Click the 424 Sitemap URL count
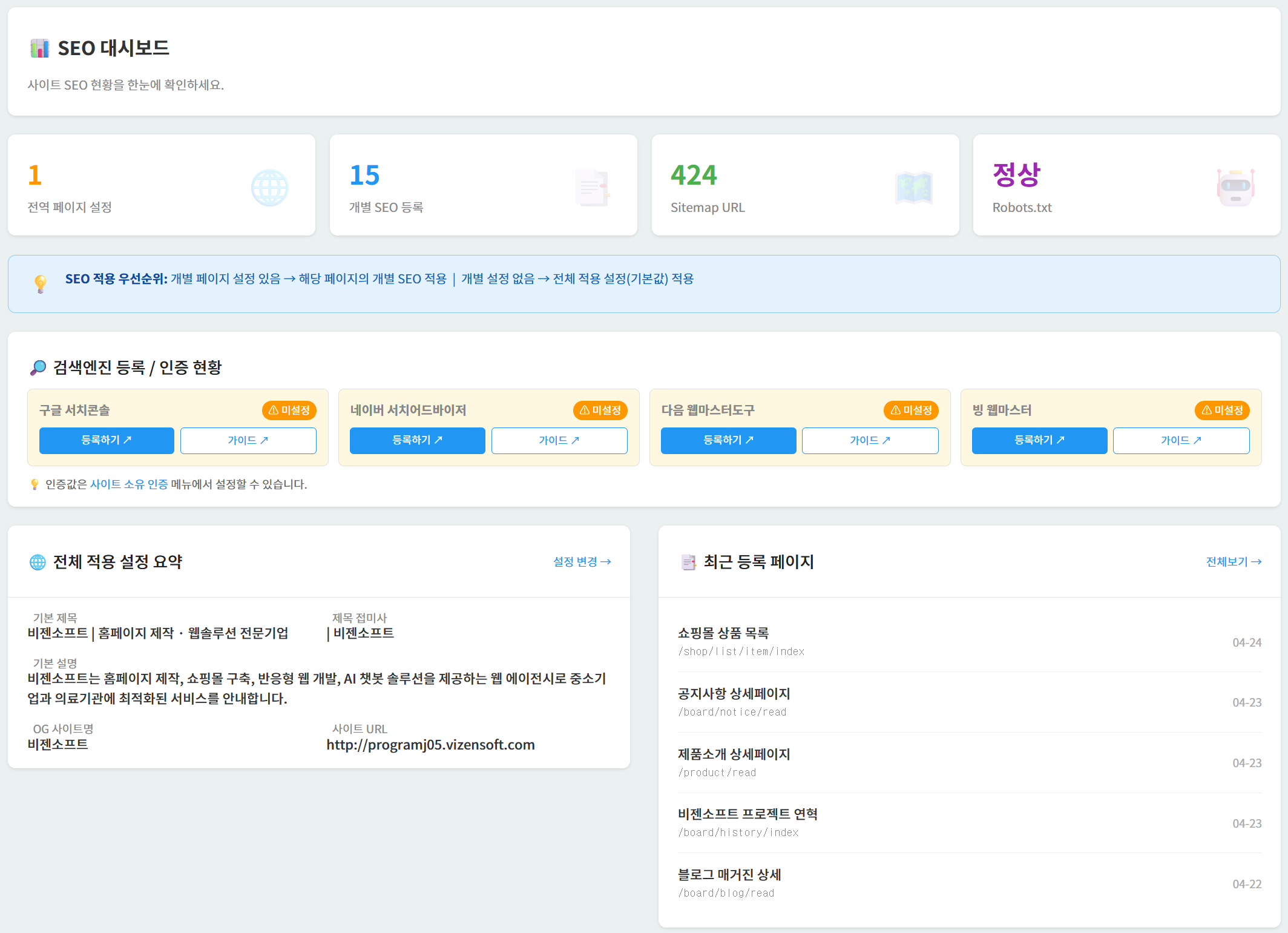The width and height of the screenshot is (1288, 933). point(694,176)
